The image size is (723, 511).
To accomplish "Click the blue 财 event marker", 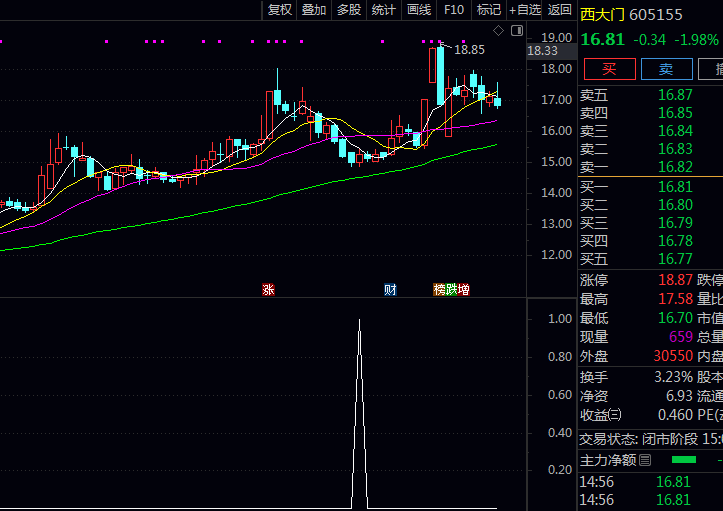I will coord(390,290).
